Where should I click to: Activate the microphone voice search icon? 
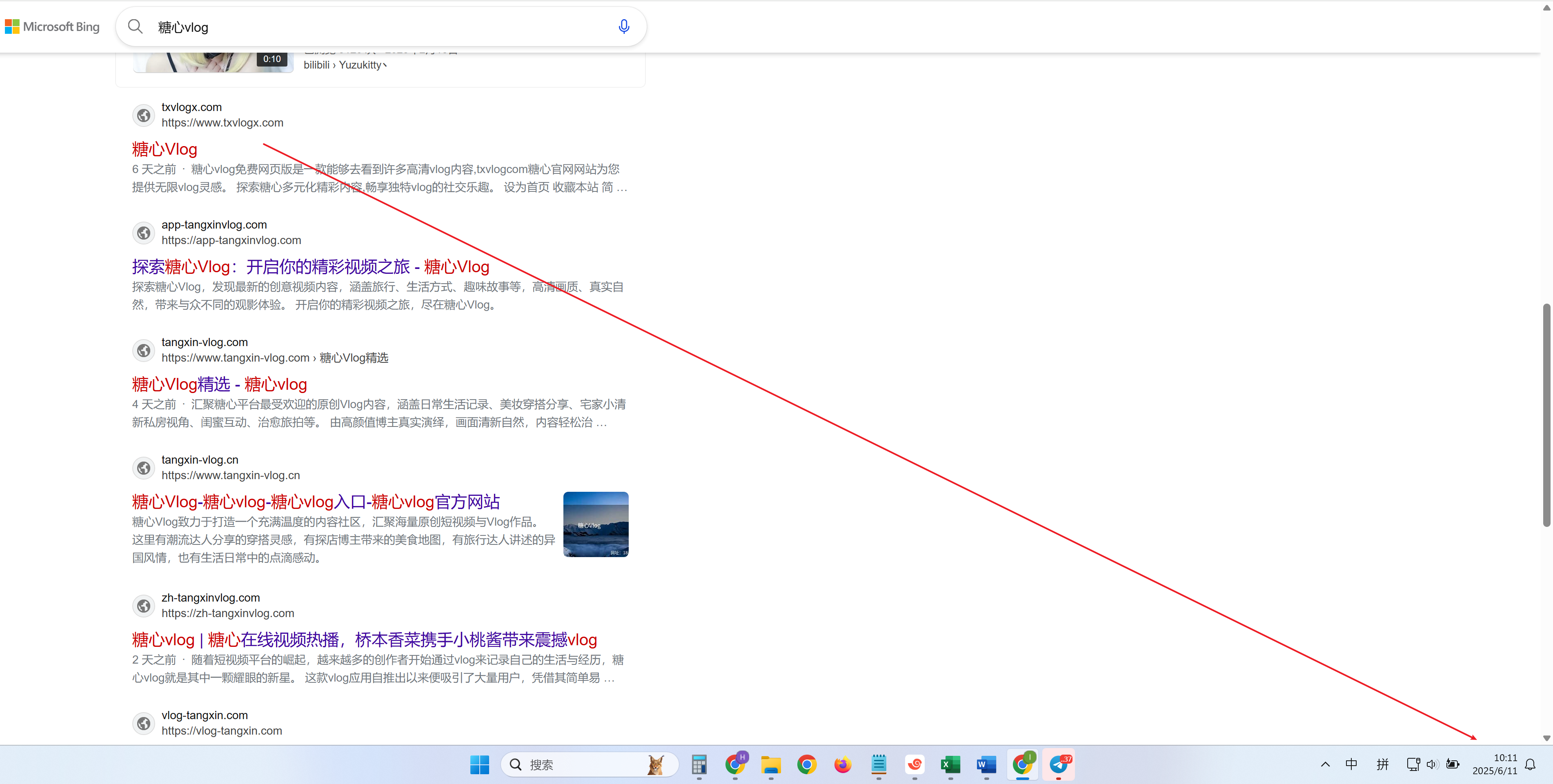pos(624,27)
